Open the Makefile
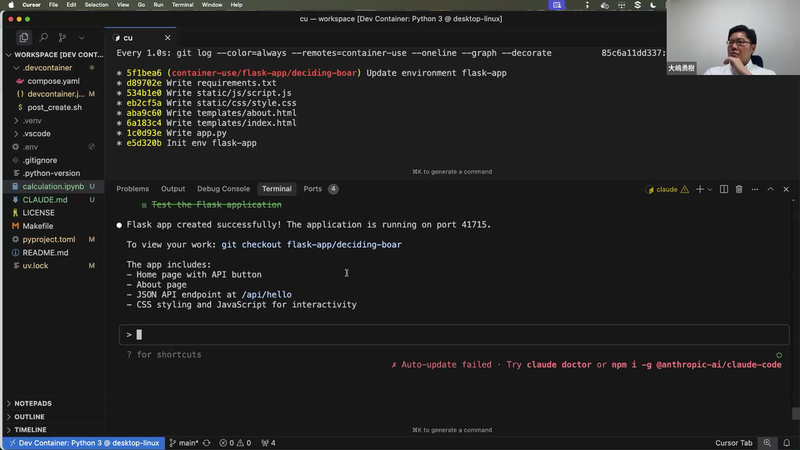This screenshot has width=800, height=450. click(38, 226)
